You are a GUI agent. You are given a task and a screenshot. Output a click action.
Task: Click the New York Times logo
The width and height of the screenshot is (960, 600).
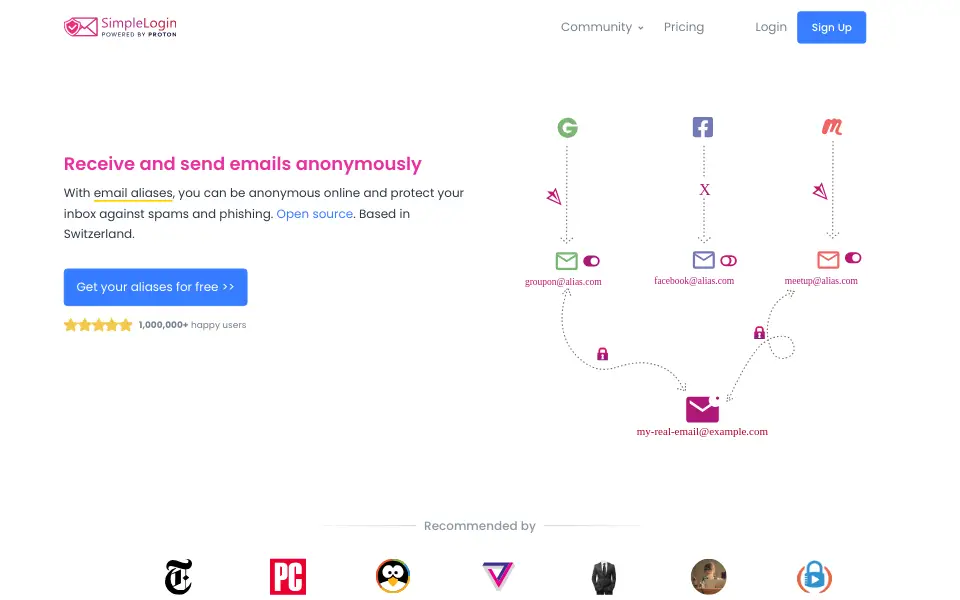(x=179, y=576)
